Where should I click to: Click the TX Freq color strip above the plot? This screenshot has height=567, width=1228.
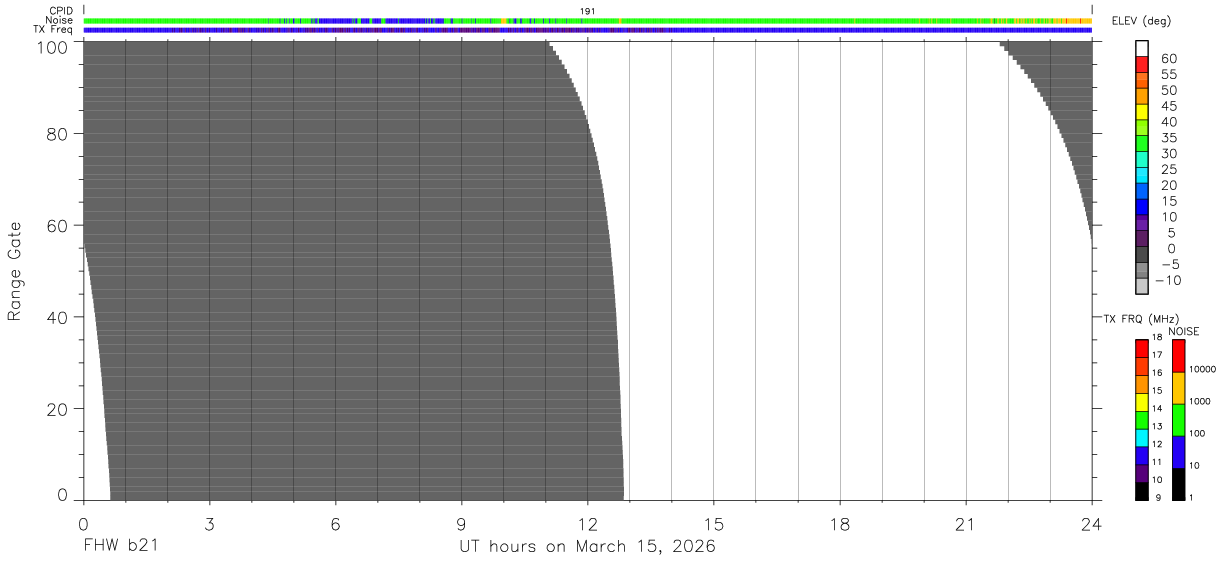tap(588, 30)
